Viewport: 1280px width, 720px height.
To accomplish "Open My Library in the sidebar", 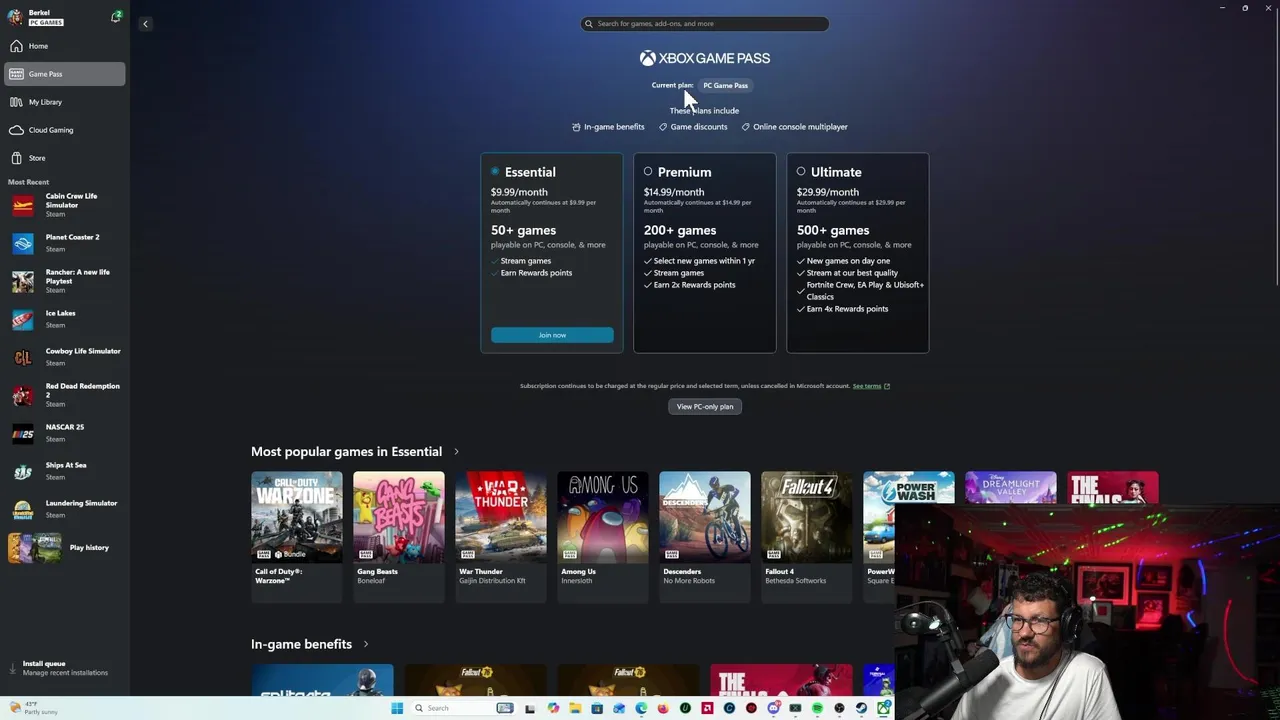I will point(65,102).
